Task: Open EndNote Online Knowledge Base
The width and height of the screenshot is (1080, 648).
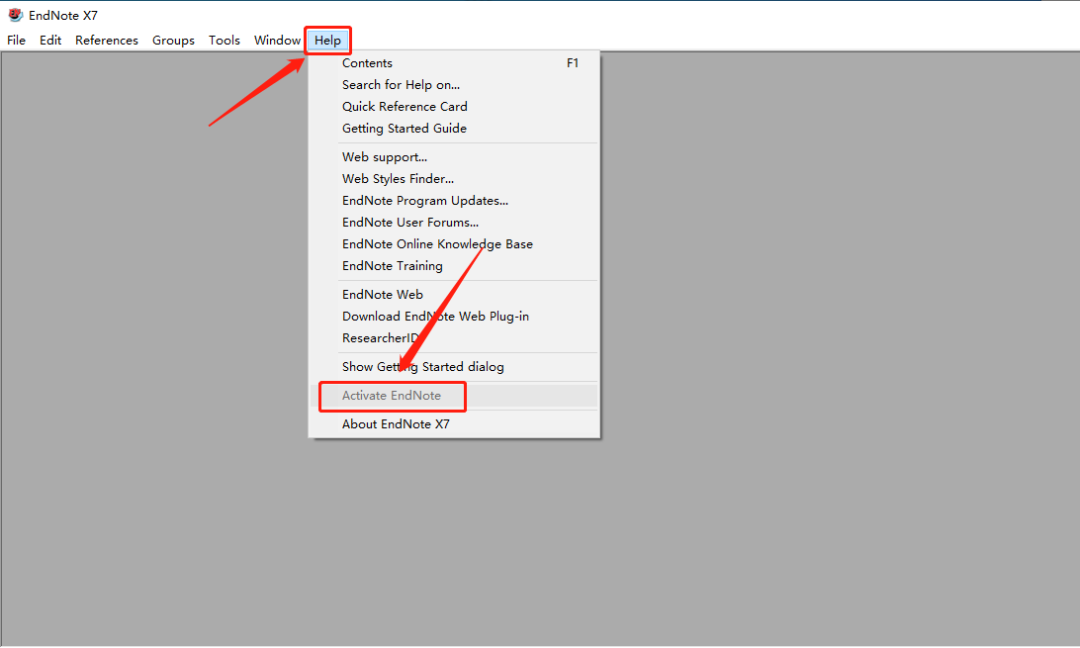Action: coord(455,244)
